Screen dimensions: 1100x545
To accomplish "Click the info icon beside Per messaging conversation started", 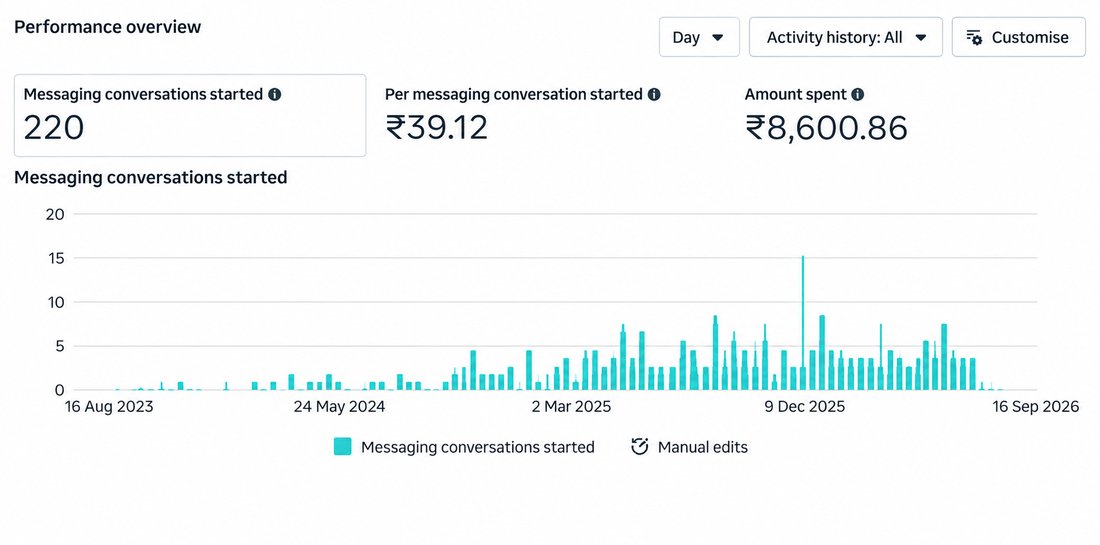I will 654,94.
